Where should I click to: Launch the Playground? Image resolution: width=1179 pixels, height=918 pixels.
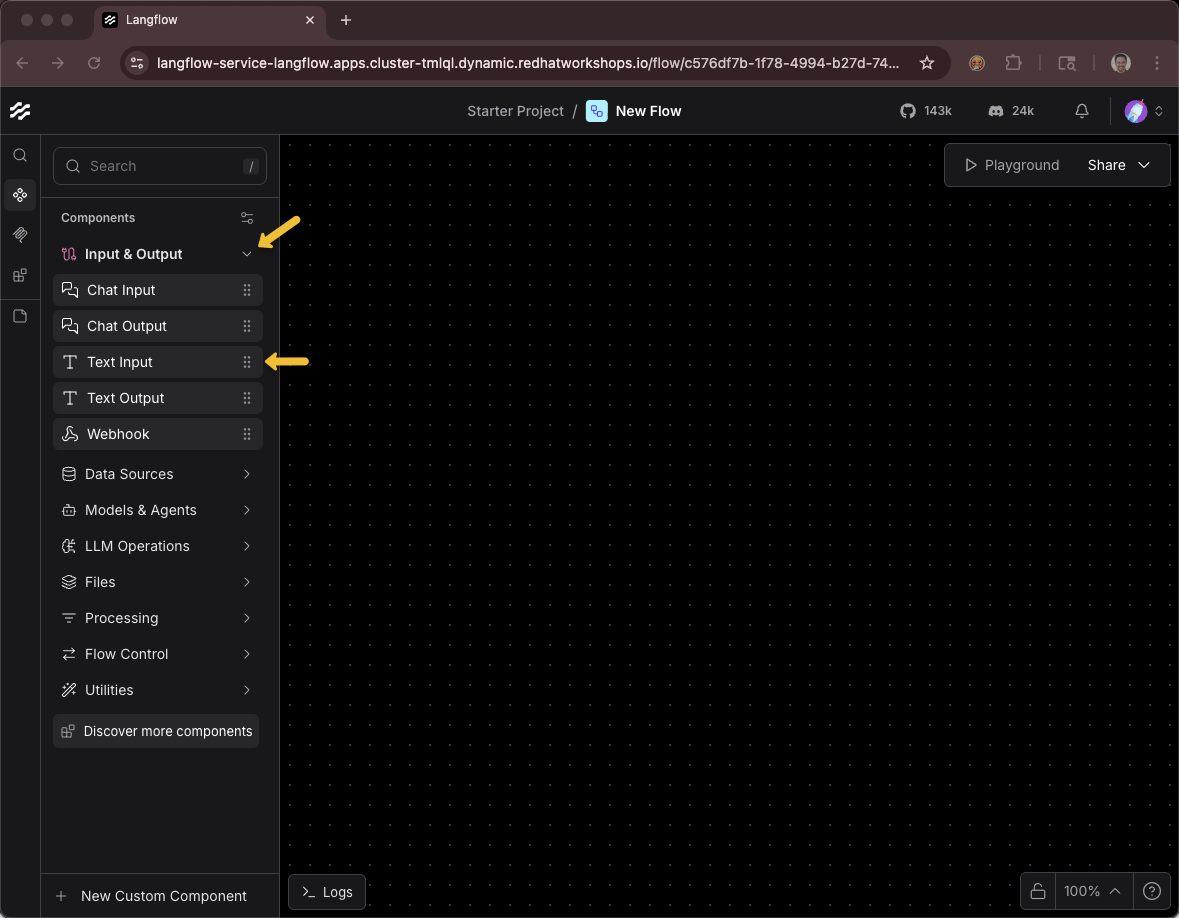1010,165
